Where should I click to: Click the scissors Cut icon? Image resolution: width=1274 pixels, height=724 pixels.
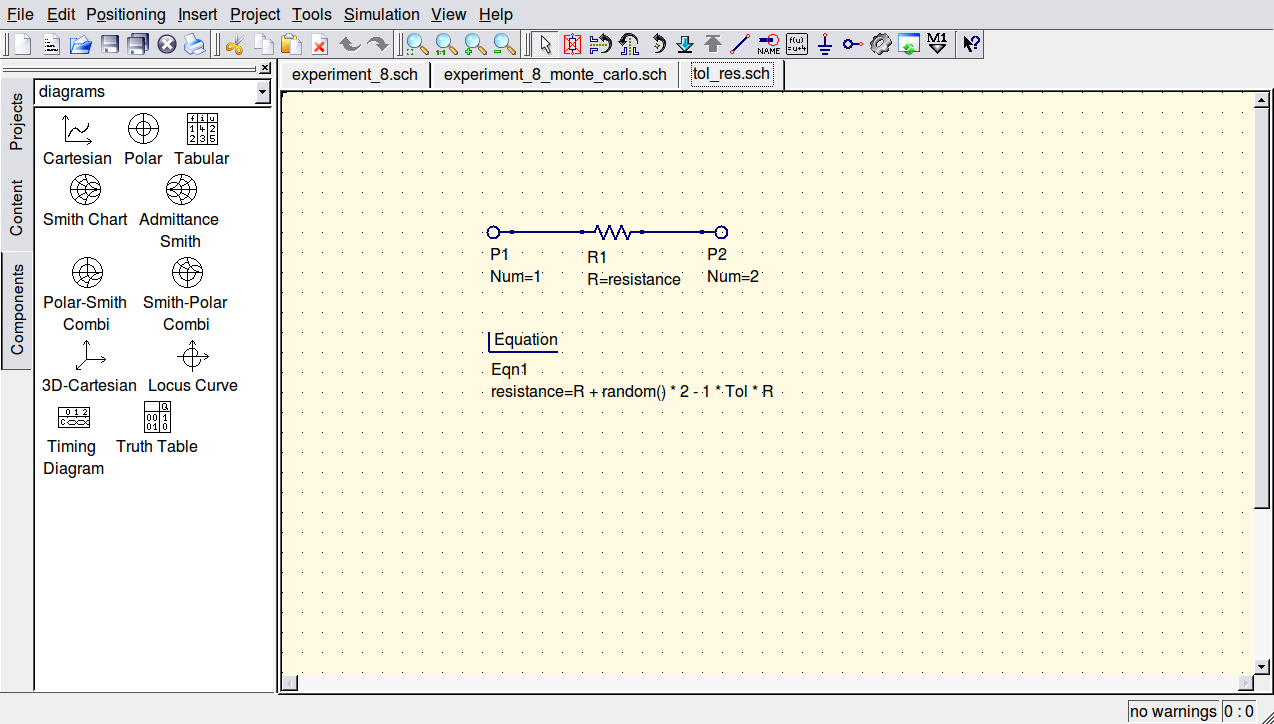pyautogui.click(x=235, y=44)
